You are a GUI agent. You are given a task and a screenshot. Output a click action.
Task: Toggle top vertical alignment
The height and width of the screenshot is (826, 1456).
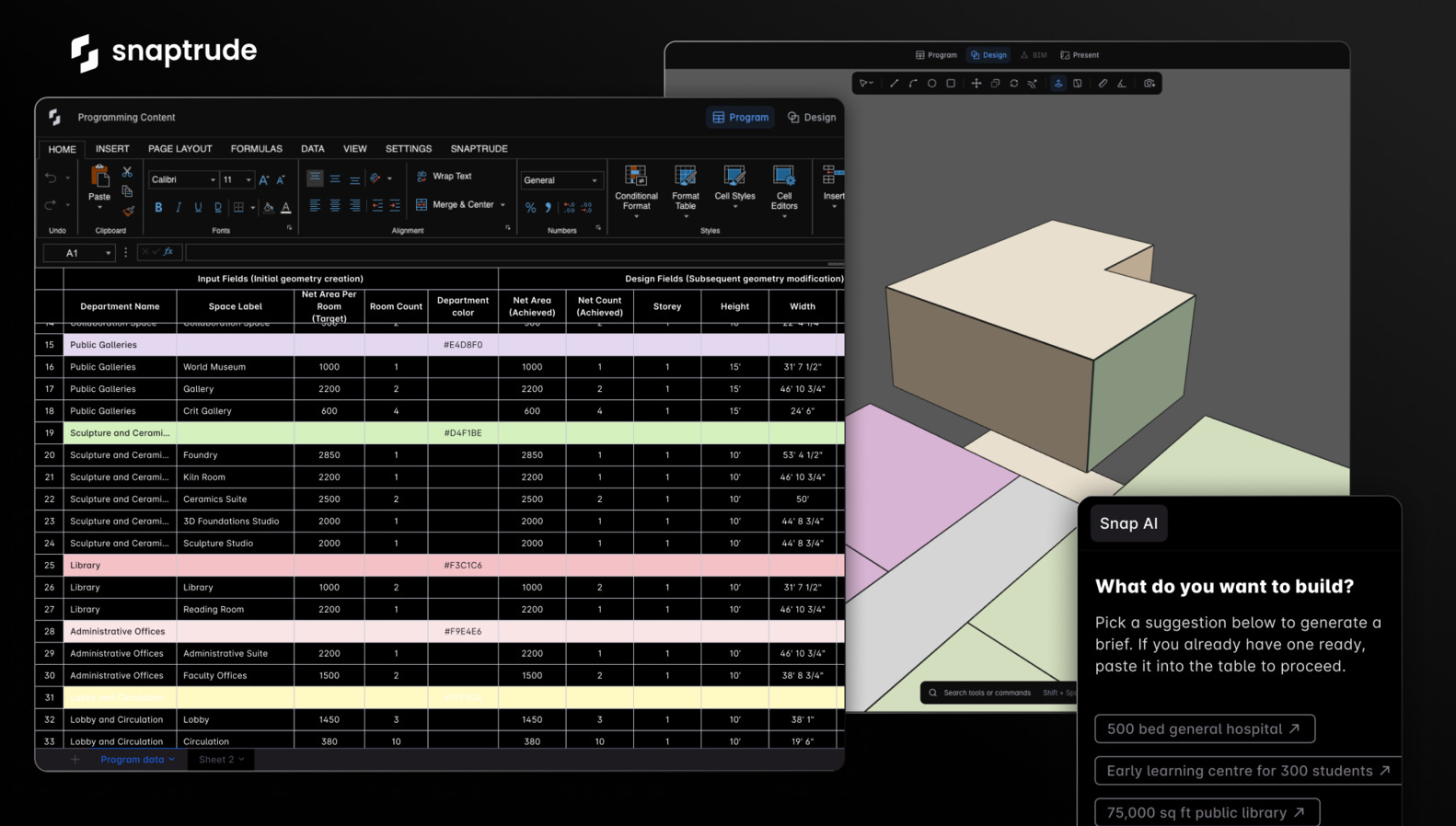point(315,178)
